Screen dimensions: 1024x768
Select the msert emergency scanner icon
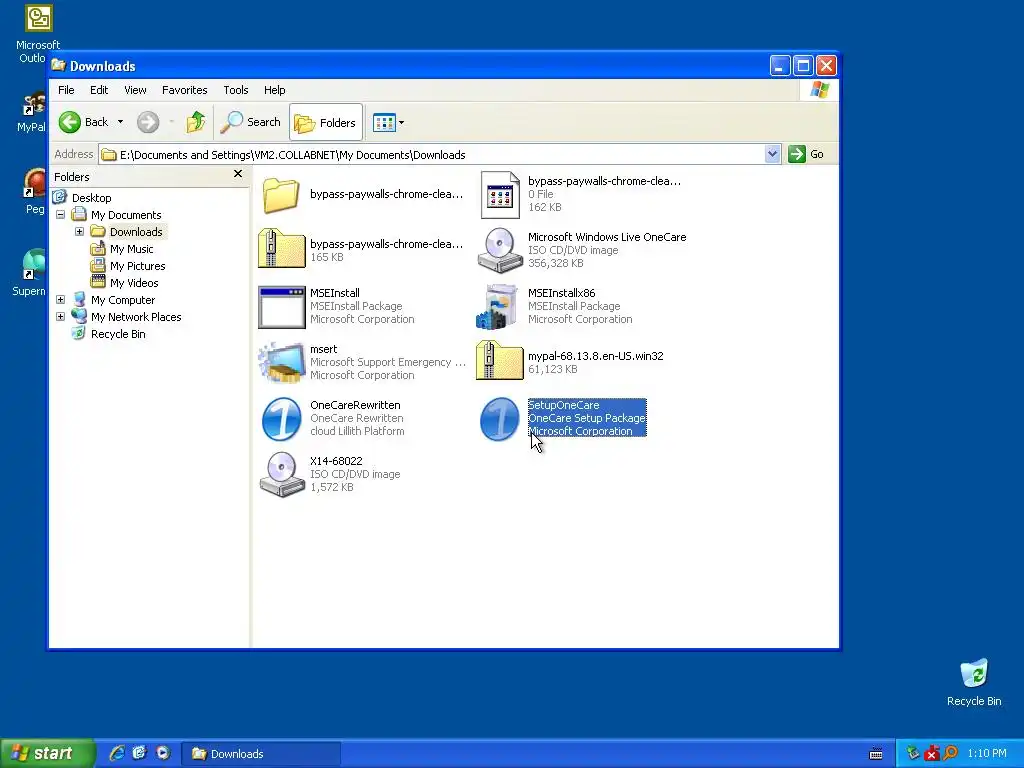pyautogui.click(x=281, y=362)
